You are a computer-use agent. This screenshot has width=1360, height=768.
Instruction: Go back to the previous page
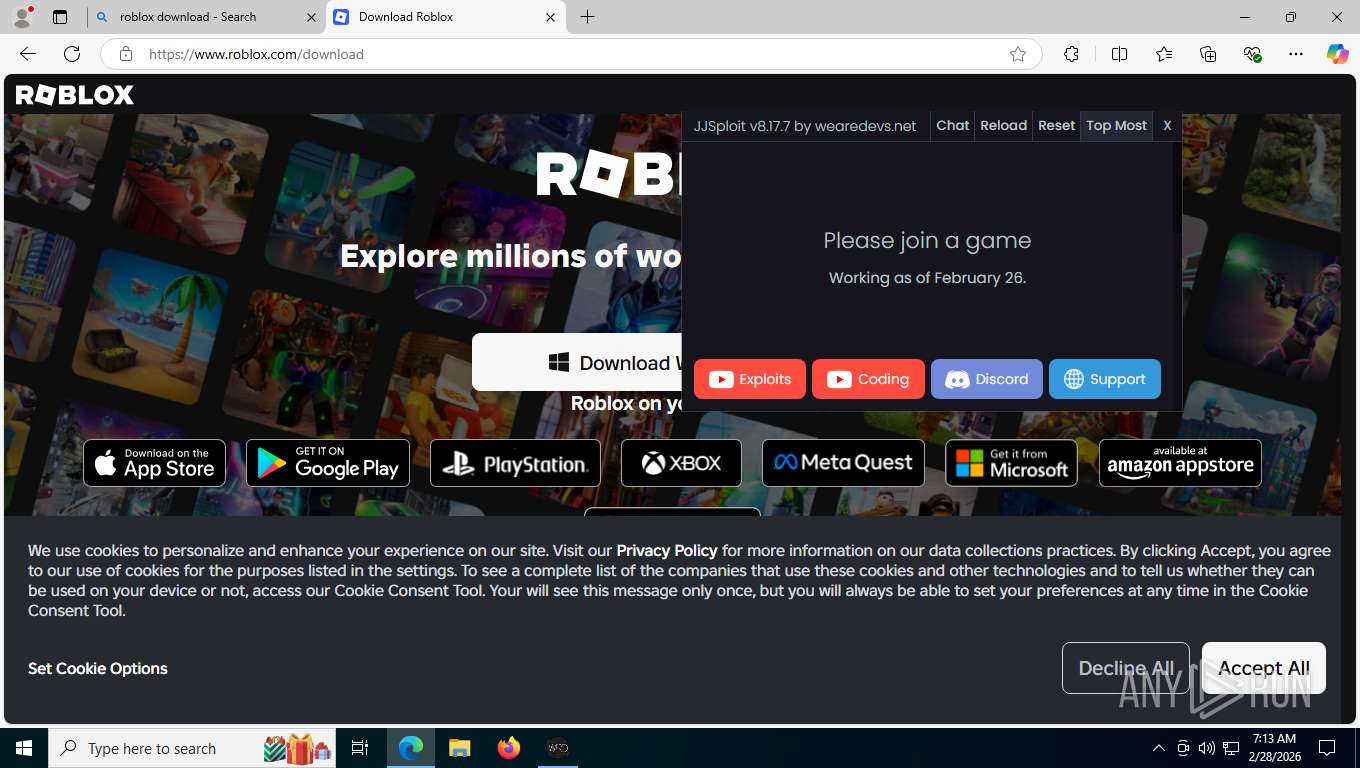pos(28,54)
